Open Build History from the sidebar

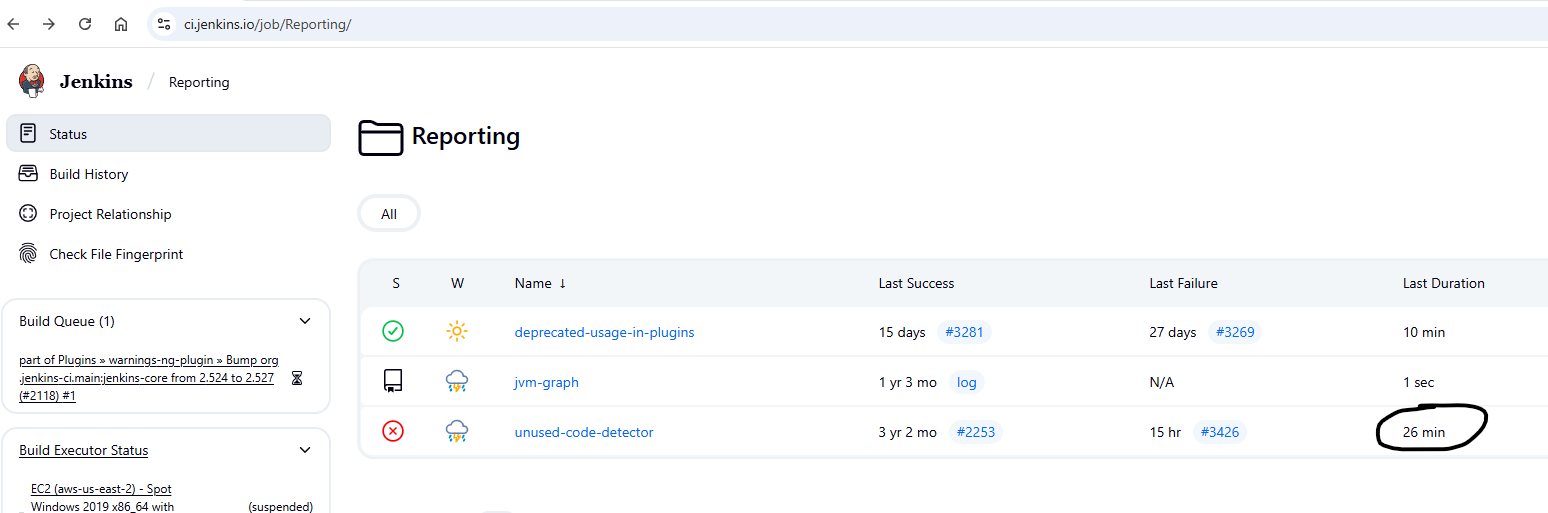tap(89, 174)
